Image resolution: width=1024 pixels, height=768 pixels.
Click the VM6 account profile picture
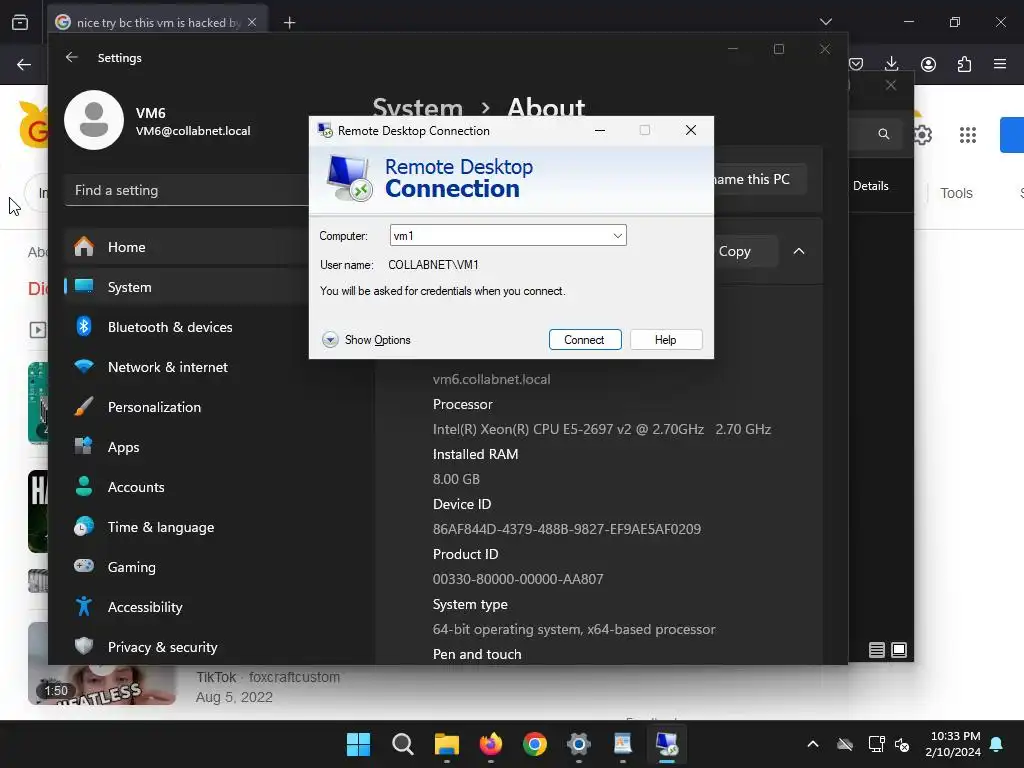(x=94, y=120)
